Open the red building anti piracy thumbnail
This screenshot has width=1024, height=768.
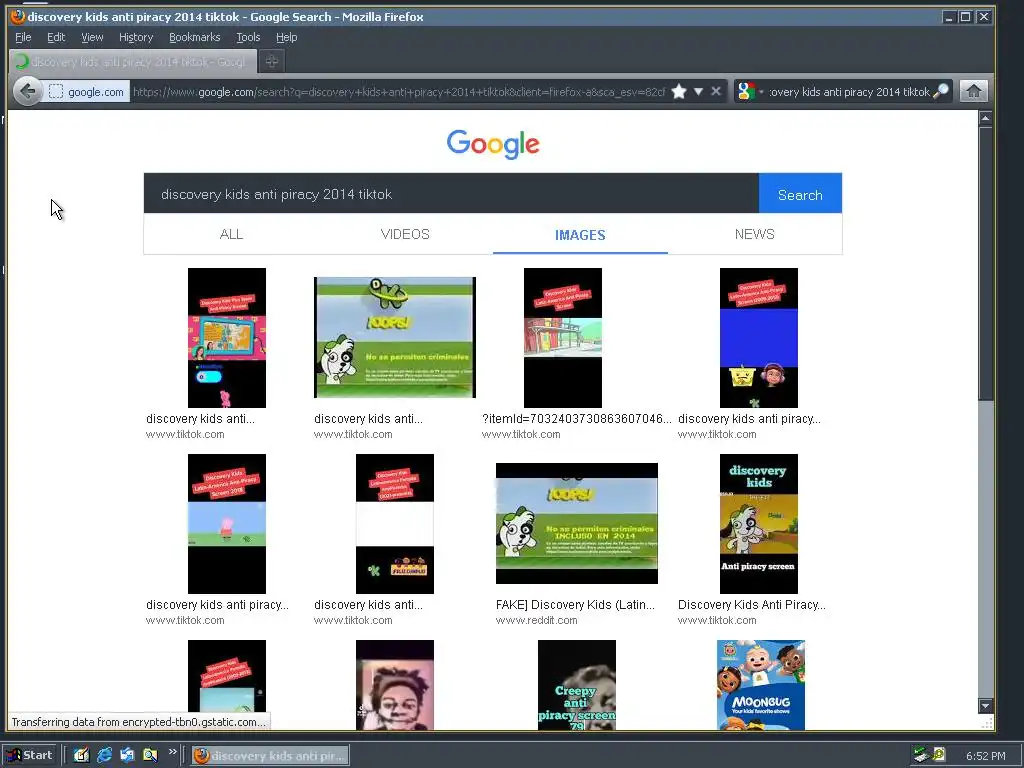562,338
